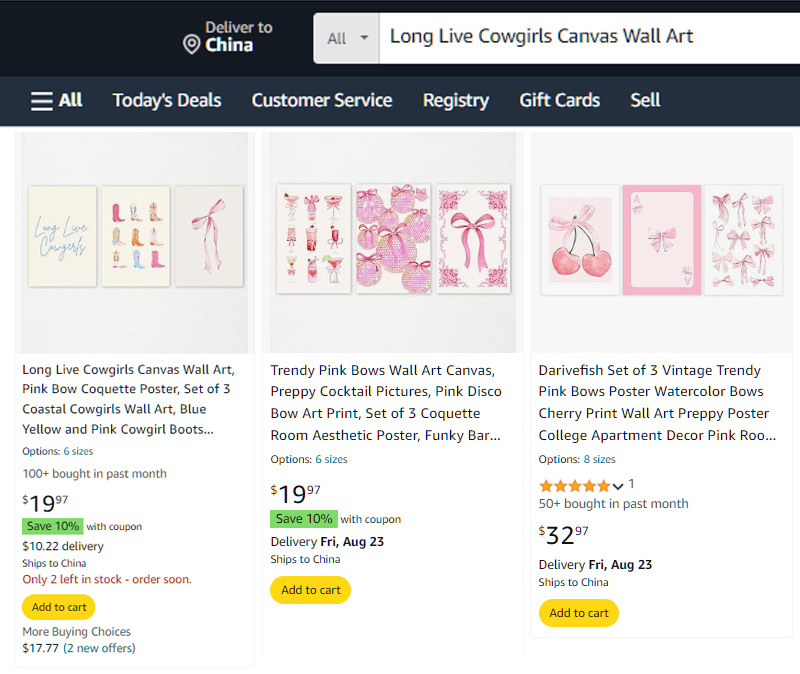Click the five-star rating on Darivefish poster
The width and height of the screenshot is (800, 674).
click(x=574, y=485)
